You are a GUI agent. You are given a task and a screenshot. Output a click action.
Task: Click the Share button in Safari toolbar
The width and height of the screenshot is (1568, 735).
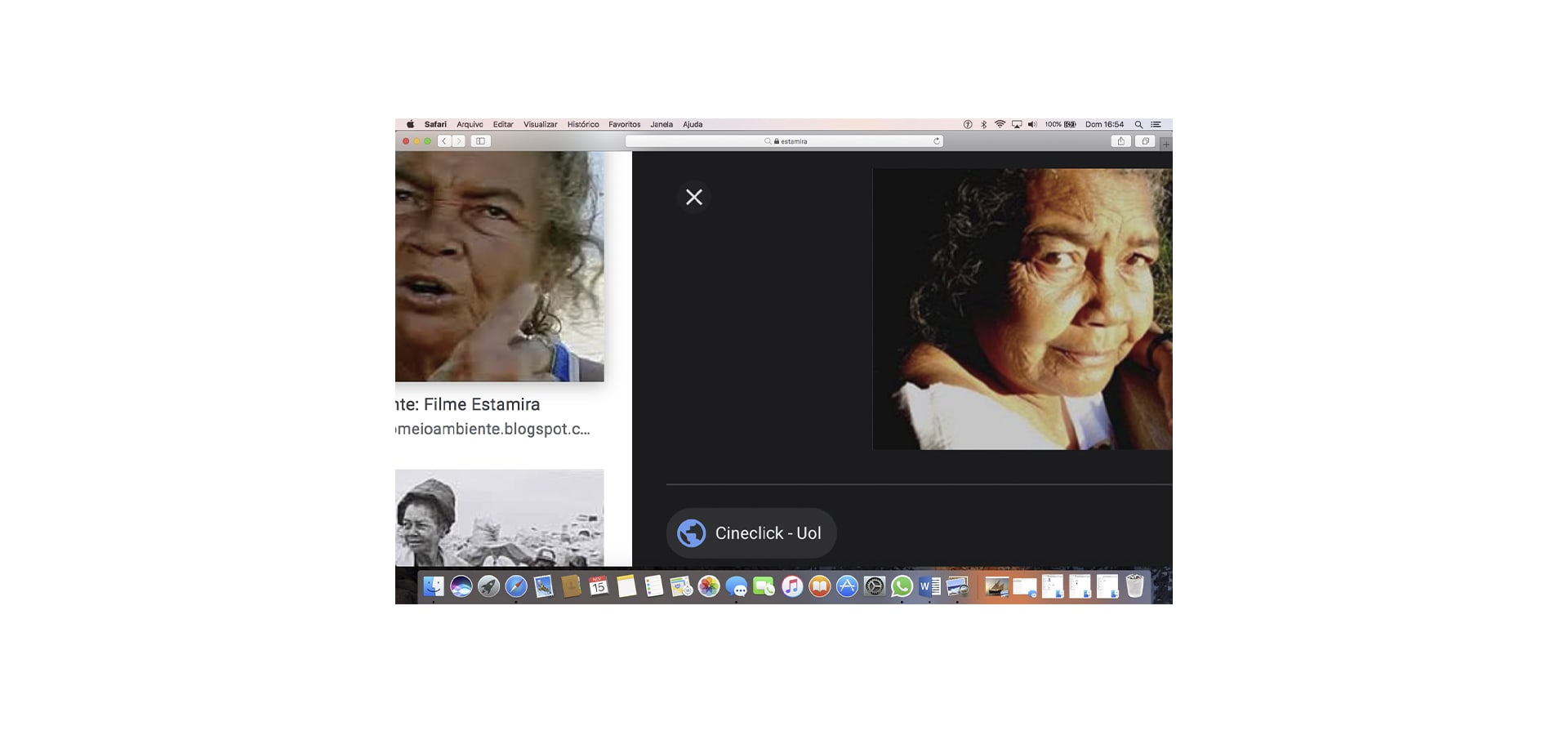click(1121, 141)
